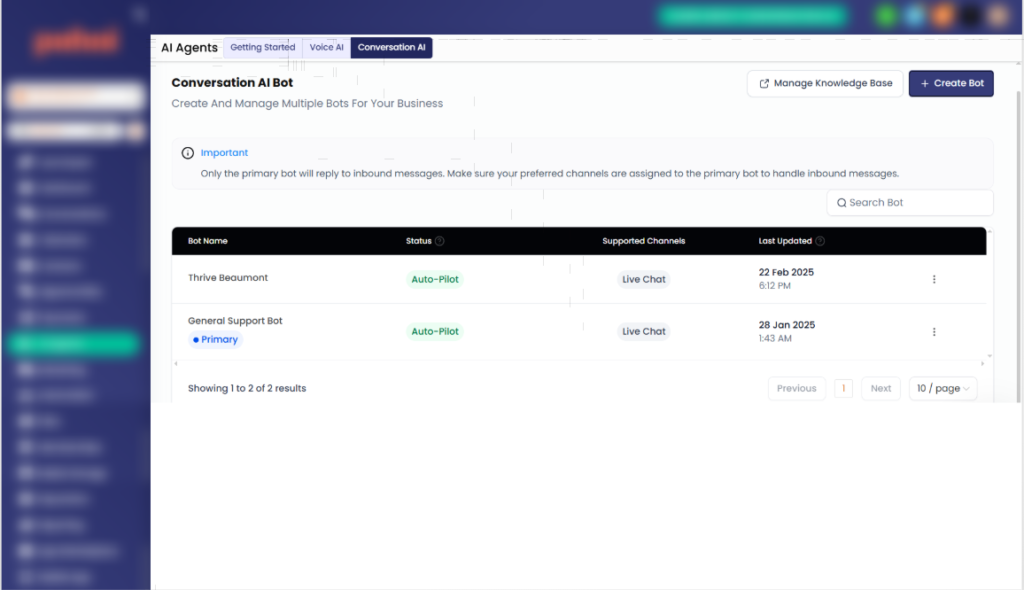Open the Thrive Beaumont bot

click(x=228, y=278)
